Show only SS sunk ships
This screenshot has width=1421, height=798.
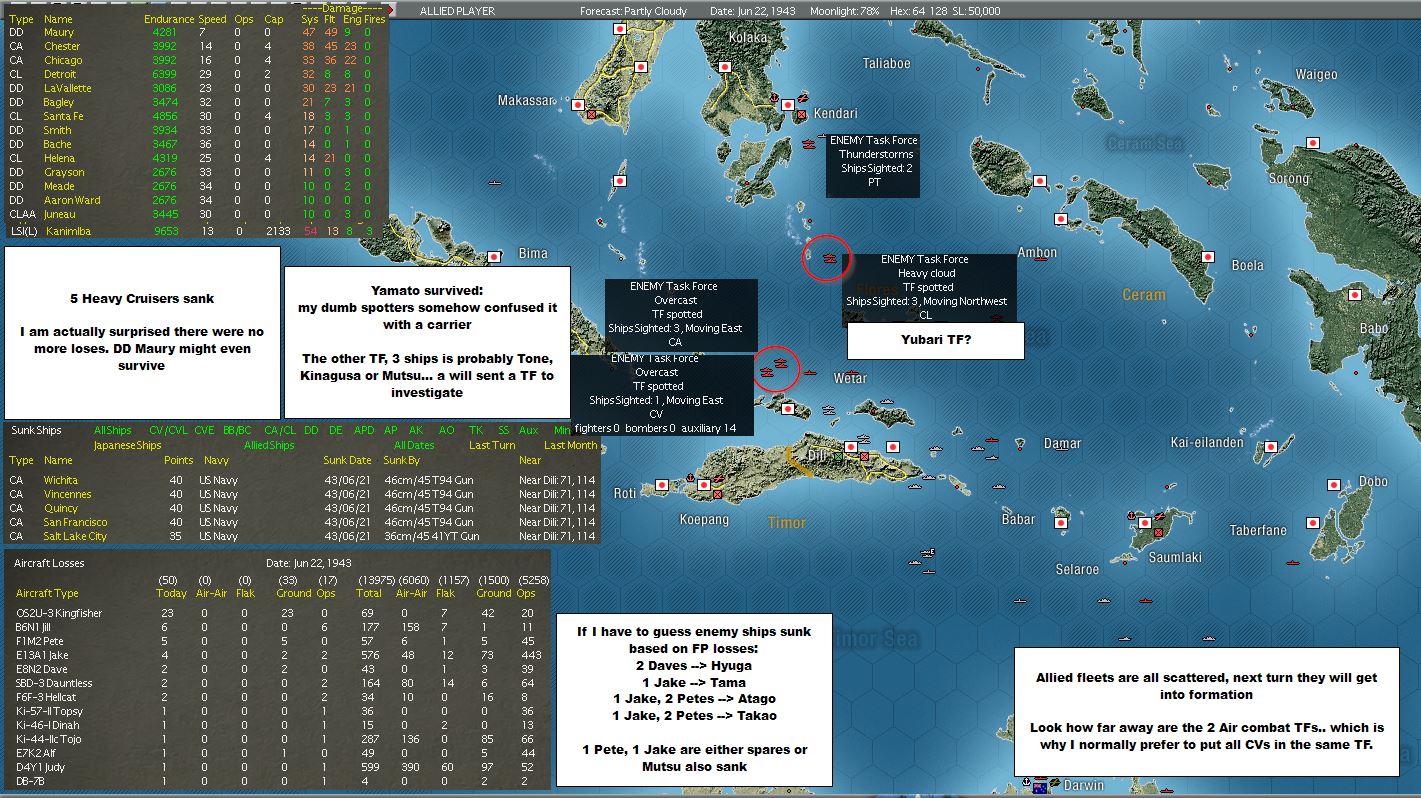505,430
